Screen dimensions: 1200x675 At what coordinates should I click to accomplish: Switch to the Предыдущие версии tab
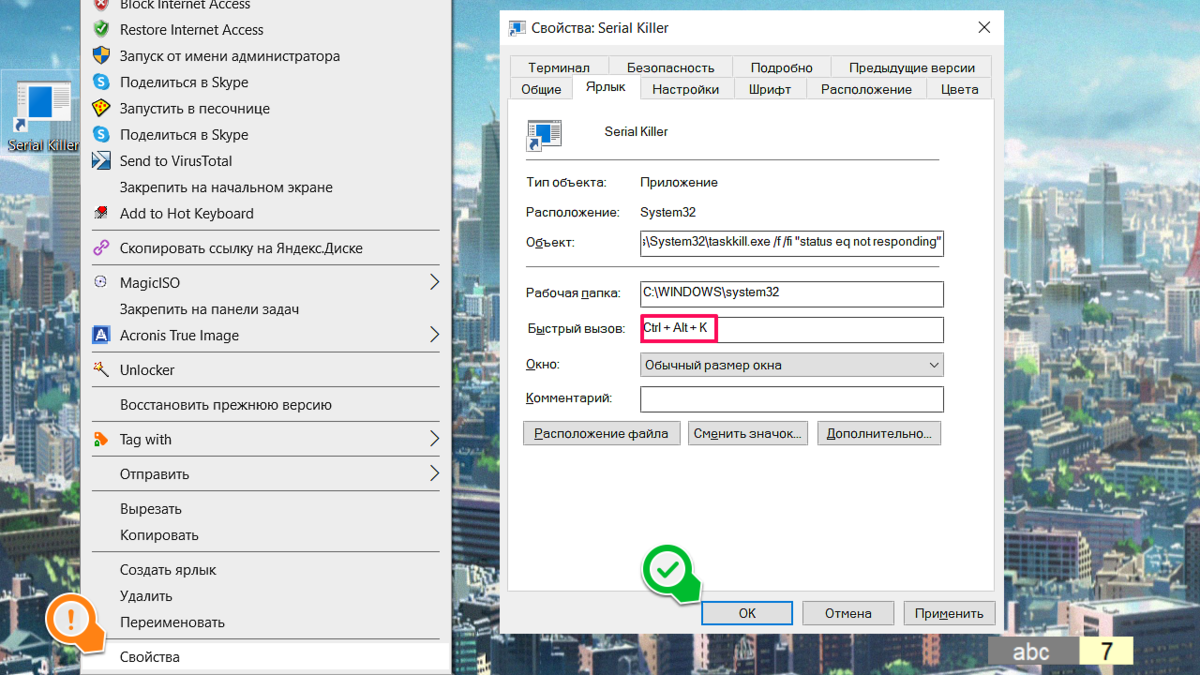[x=912, y=67]
